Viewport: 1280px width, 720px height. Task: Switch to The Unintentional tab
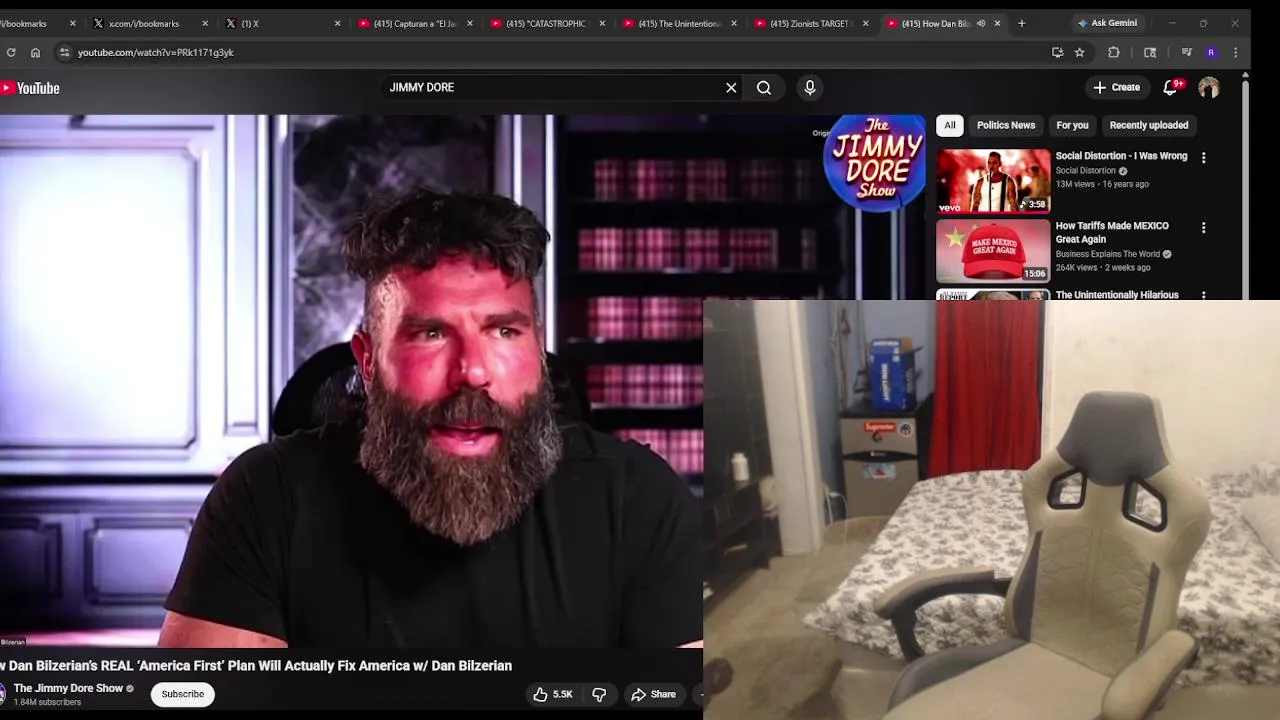point(678,23)
